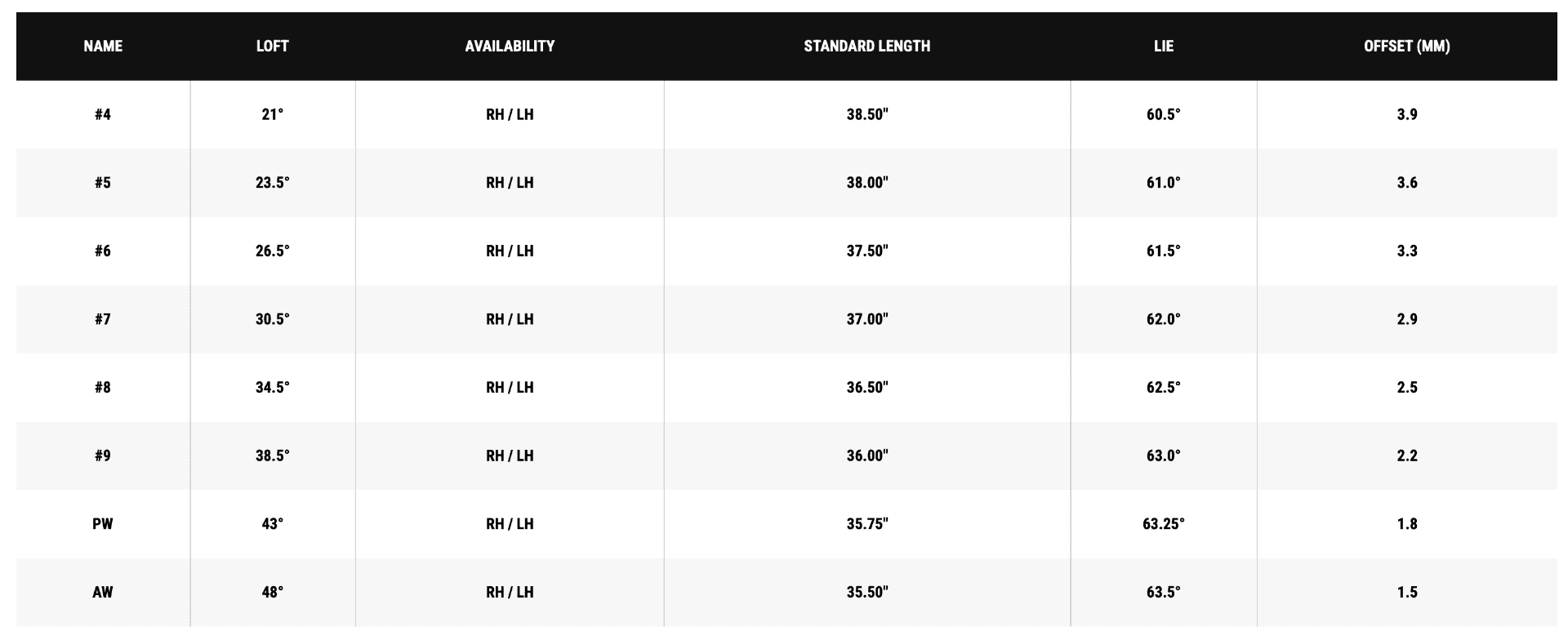Click the 62.5° lie value
This screenshot has width=1568, height=640.
pyautogui.click(x=1163, y=388)
